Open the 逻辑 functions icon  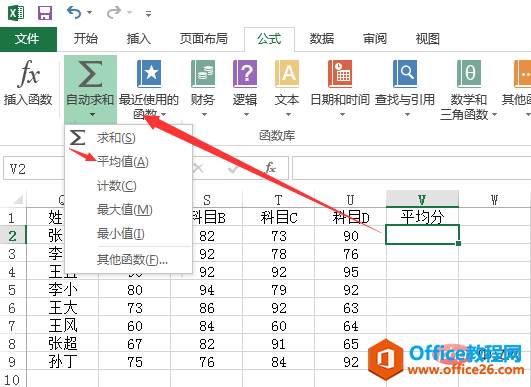[245, 74]
